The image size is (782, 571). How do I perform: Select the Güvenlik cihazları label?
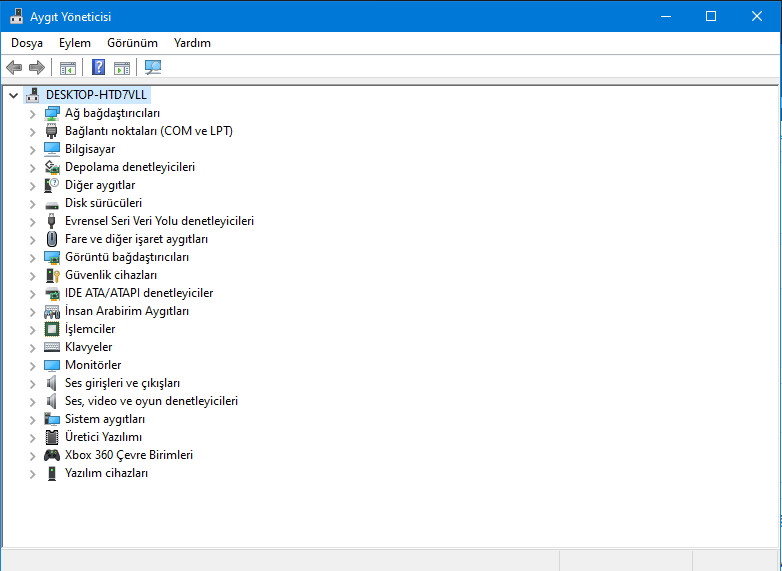[111, 275]
